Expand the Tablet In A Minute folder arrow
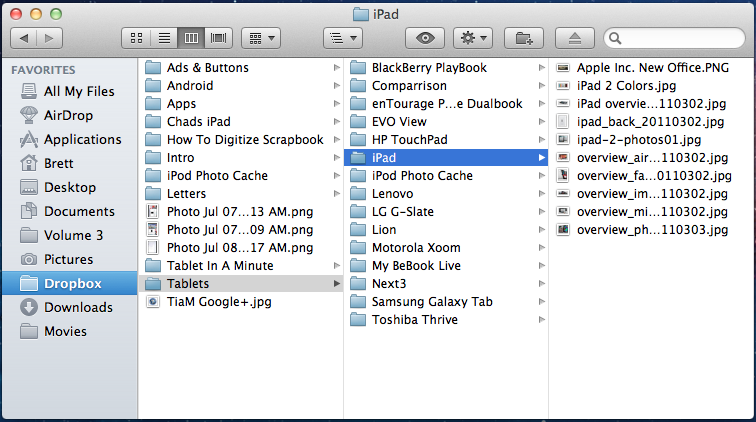The image size is (756, 422). (337, 265)
